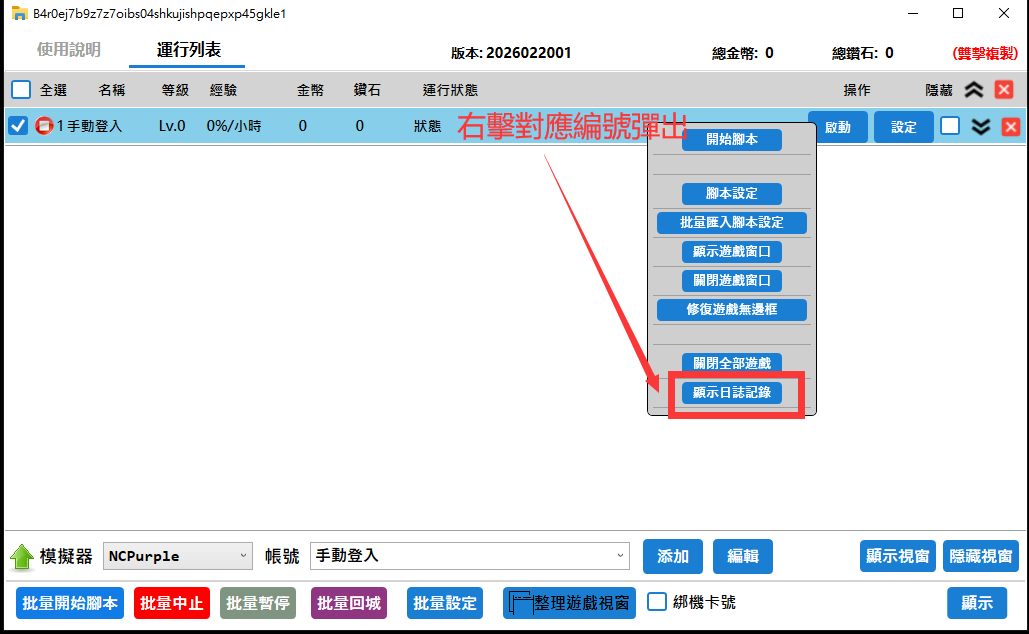The image size is (1029, 634).
Task: Click the double down-arrow icon in row 1
Action: (981, 127)
